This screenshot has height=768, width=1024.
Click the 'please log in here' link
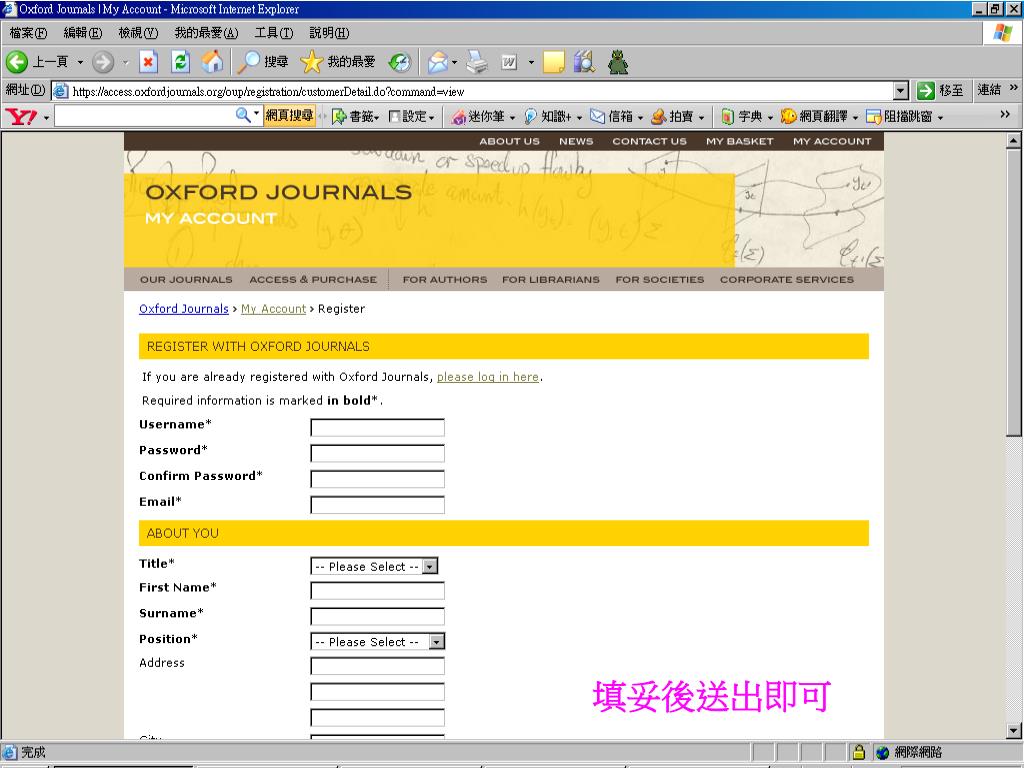tap(488, 377)
